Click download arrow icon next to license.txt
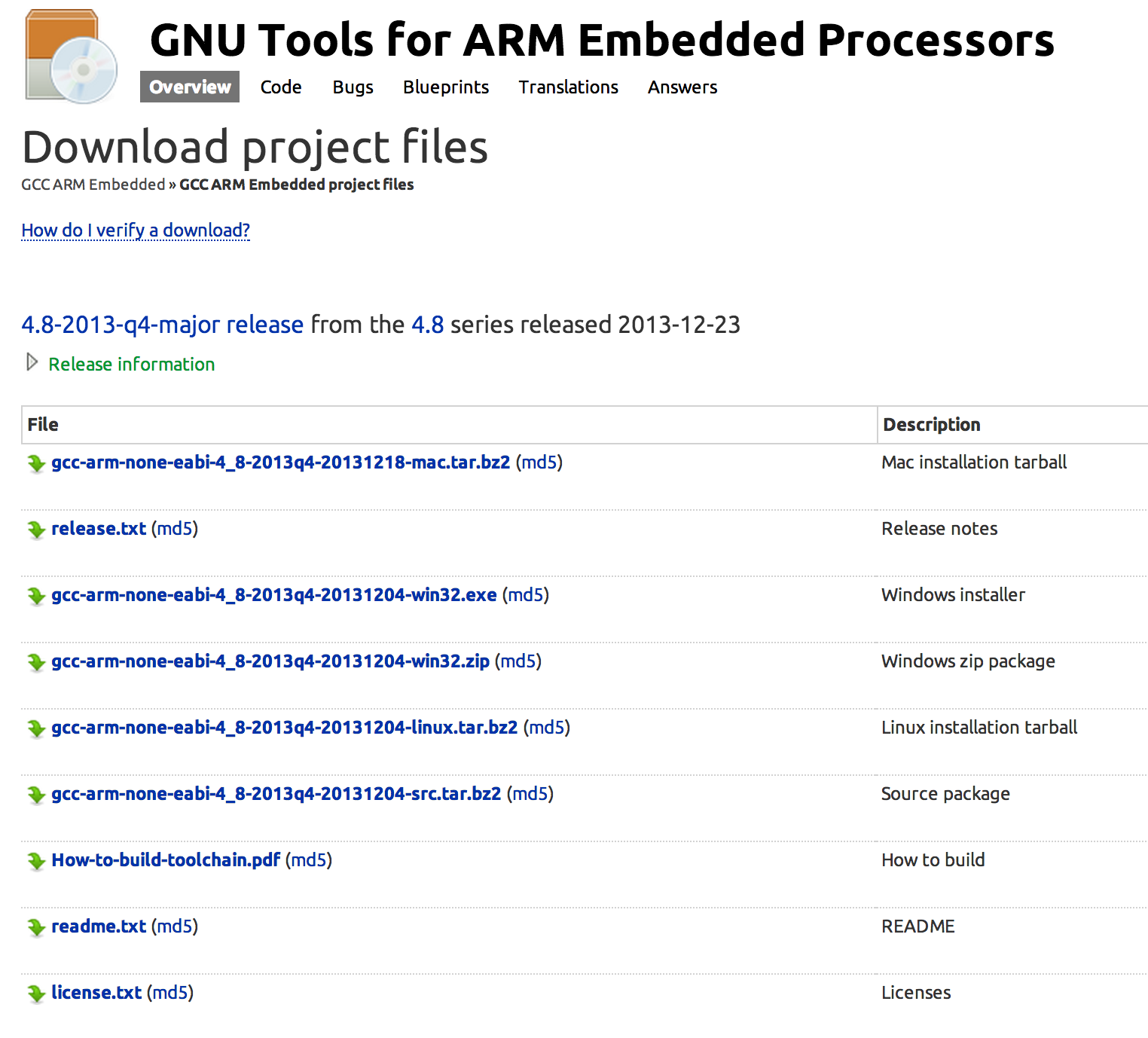1148x1038 pixels. point(36,994)
